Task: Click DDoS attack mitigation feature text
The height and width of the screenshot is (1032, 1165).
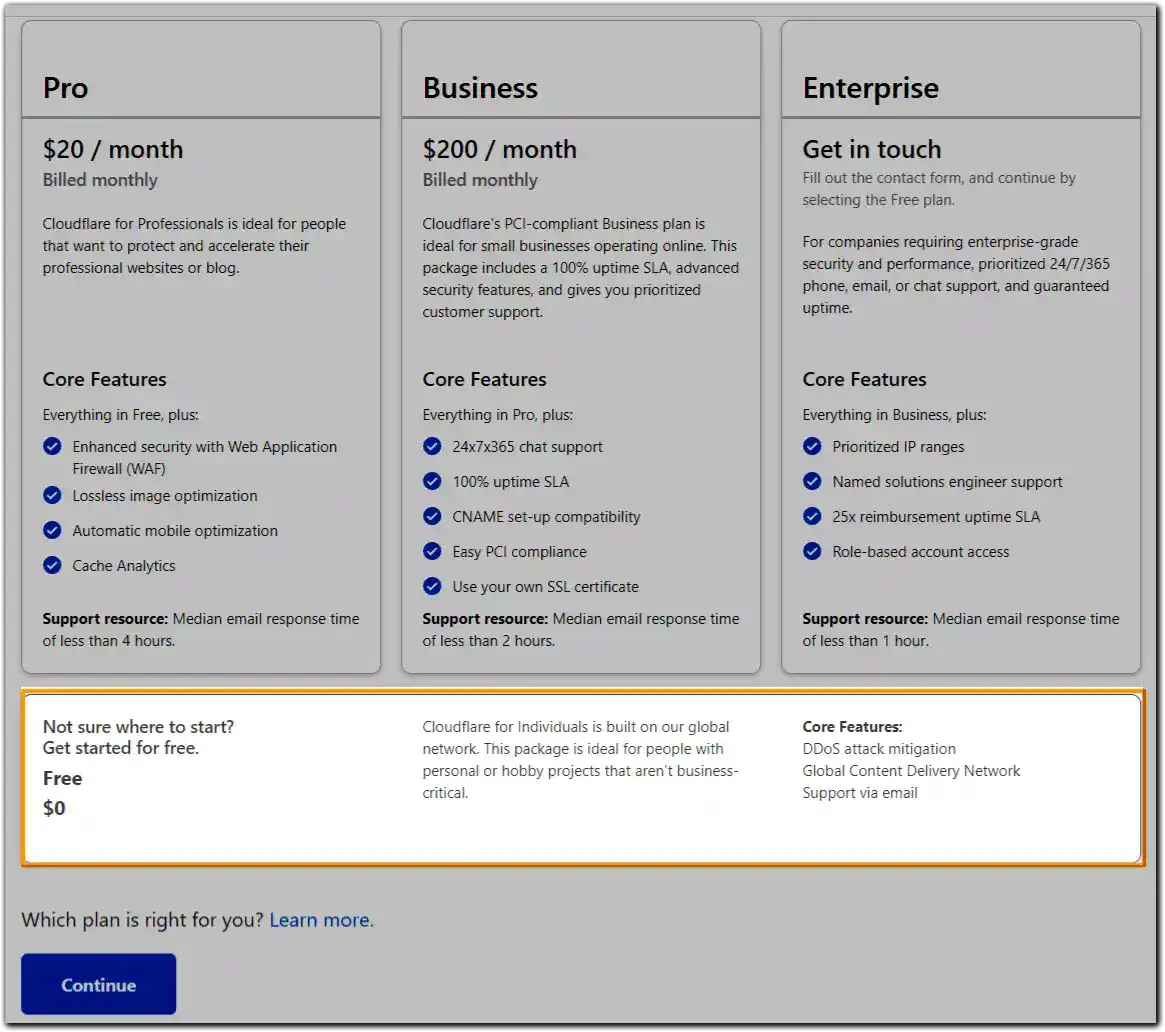Action: tap(879, 749)
